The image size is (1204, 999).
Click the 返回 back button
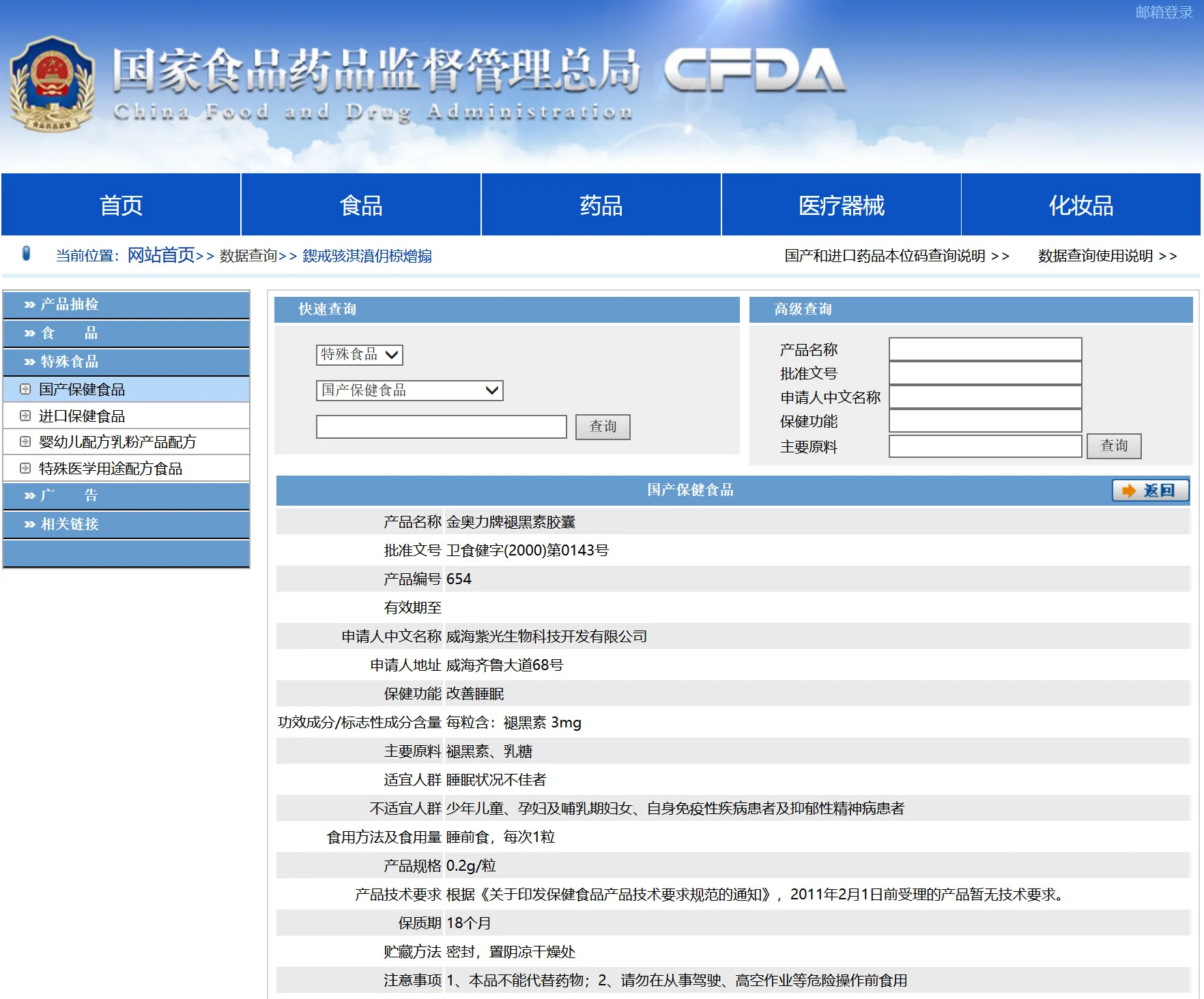pos(1151,490)
